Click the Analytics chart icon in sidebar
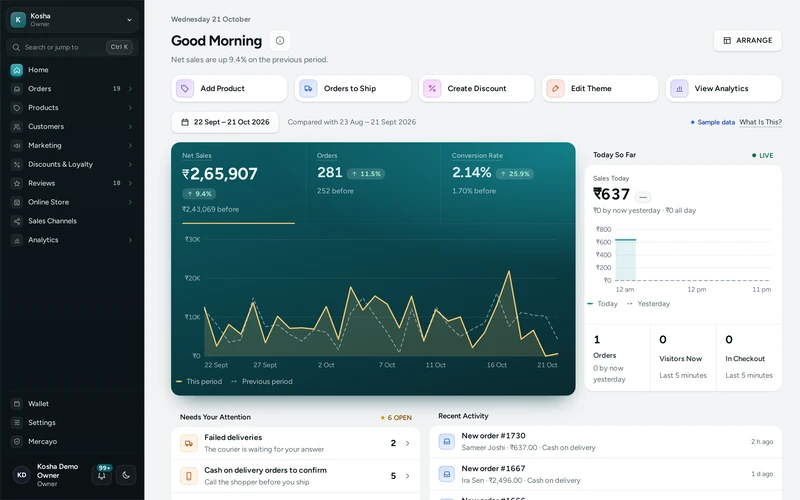This screenshot has width=800, height=500. click(x=17, y=240)
